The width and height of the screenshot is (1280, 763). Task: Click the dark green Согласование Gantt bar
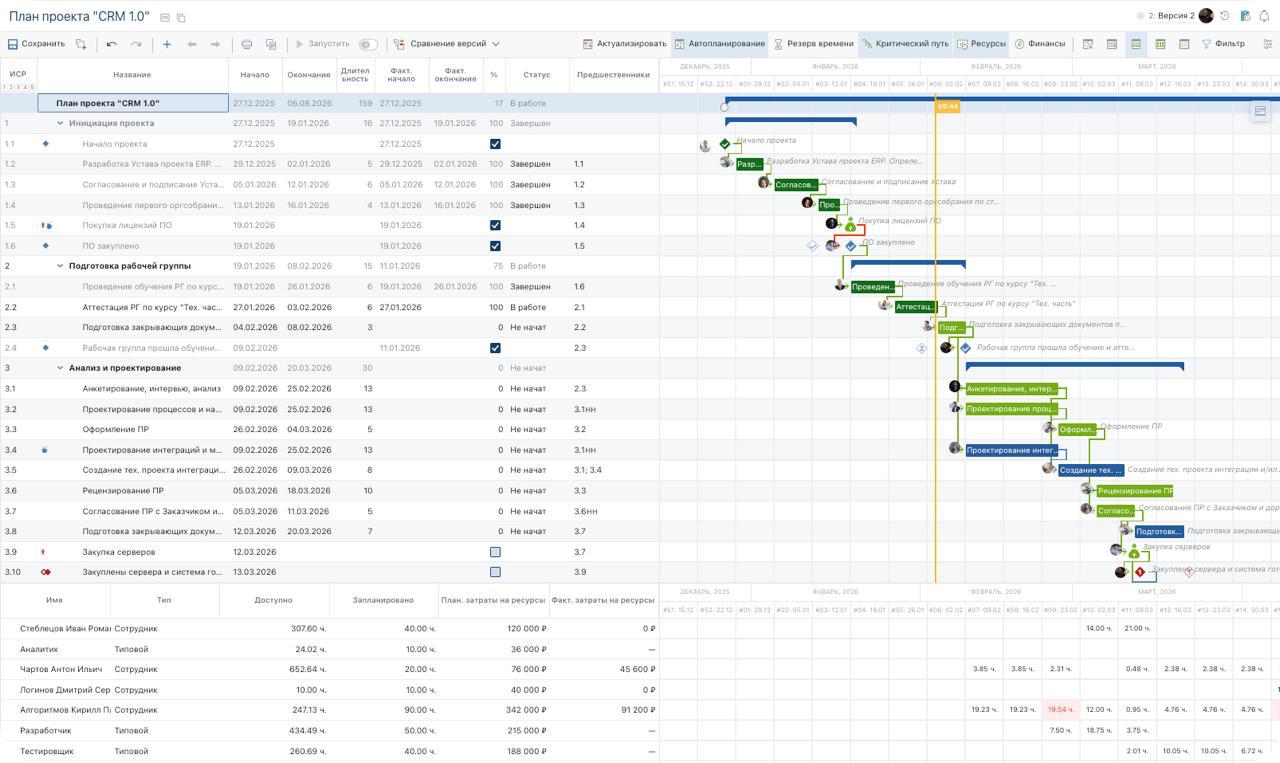[x=796, y=184]
